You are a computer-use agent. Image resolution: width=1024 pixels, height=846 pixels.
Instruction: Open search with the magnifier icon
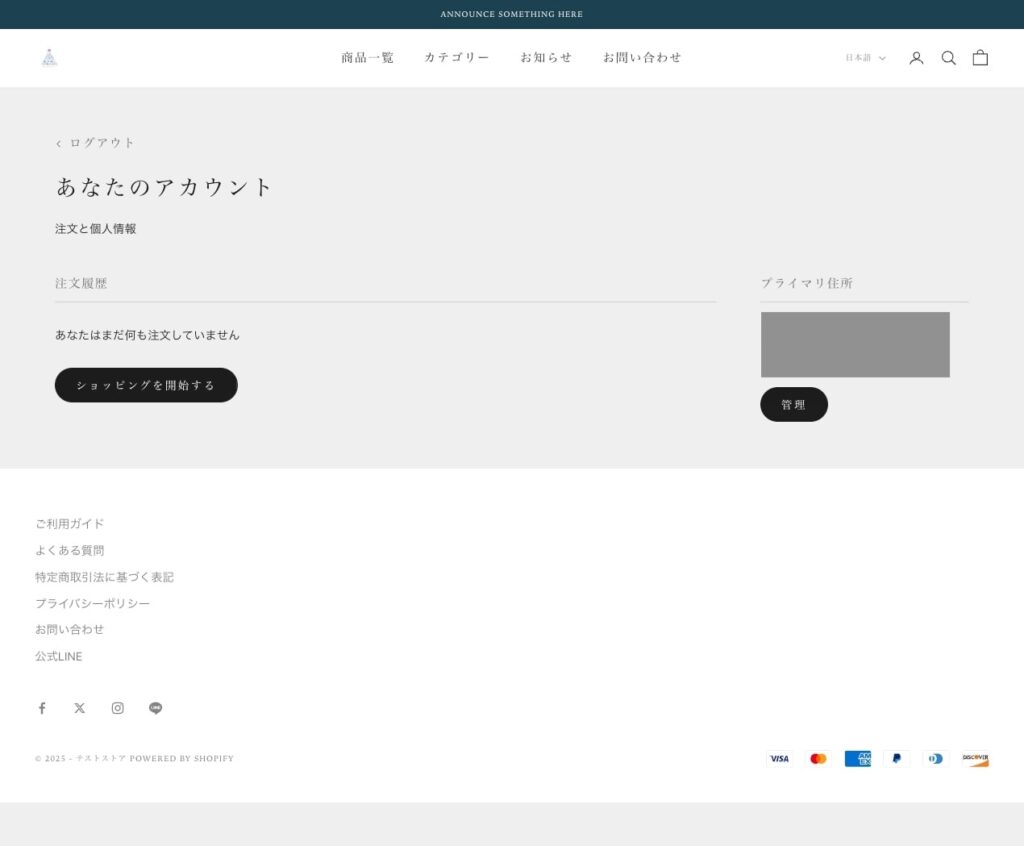[948, 58]
